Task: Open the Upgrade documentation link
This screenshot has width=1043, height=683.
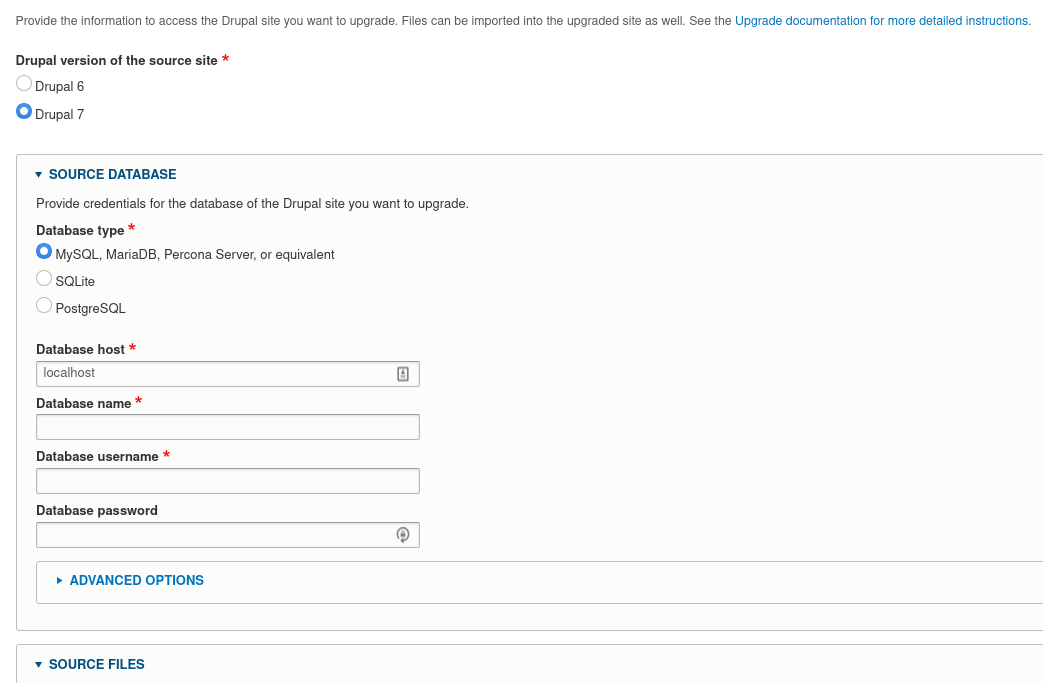Action: (882, 21)
